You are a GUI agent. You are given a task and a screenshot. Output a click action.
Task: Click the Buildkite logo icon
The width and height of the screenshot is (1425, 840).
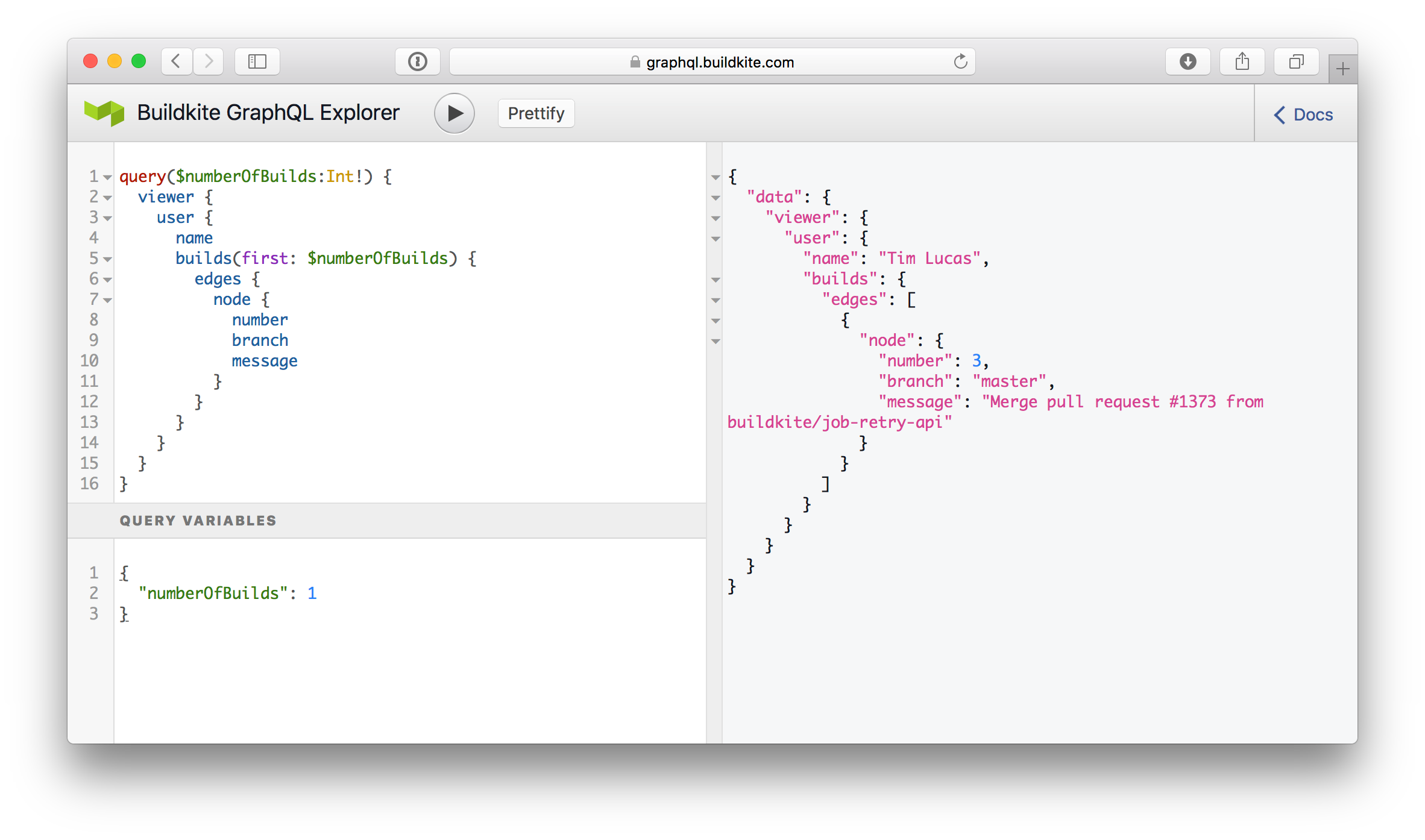click(x=104, y=113)
